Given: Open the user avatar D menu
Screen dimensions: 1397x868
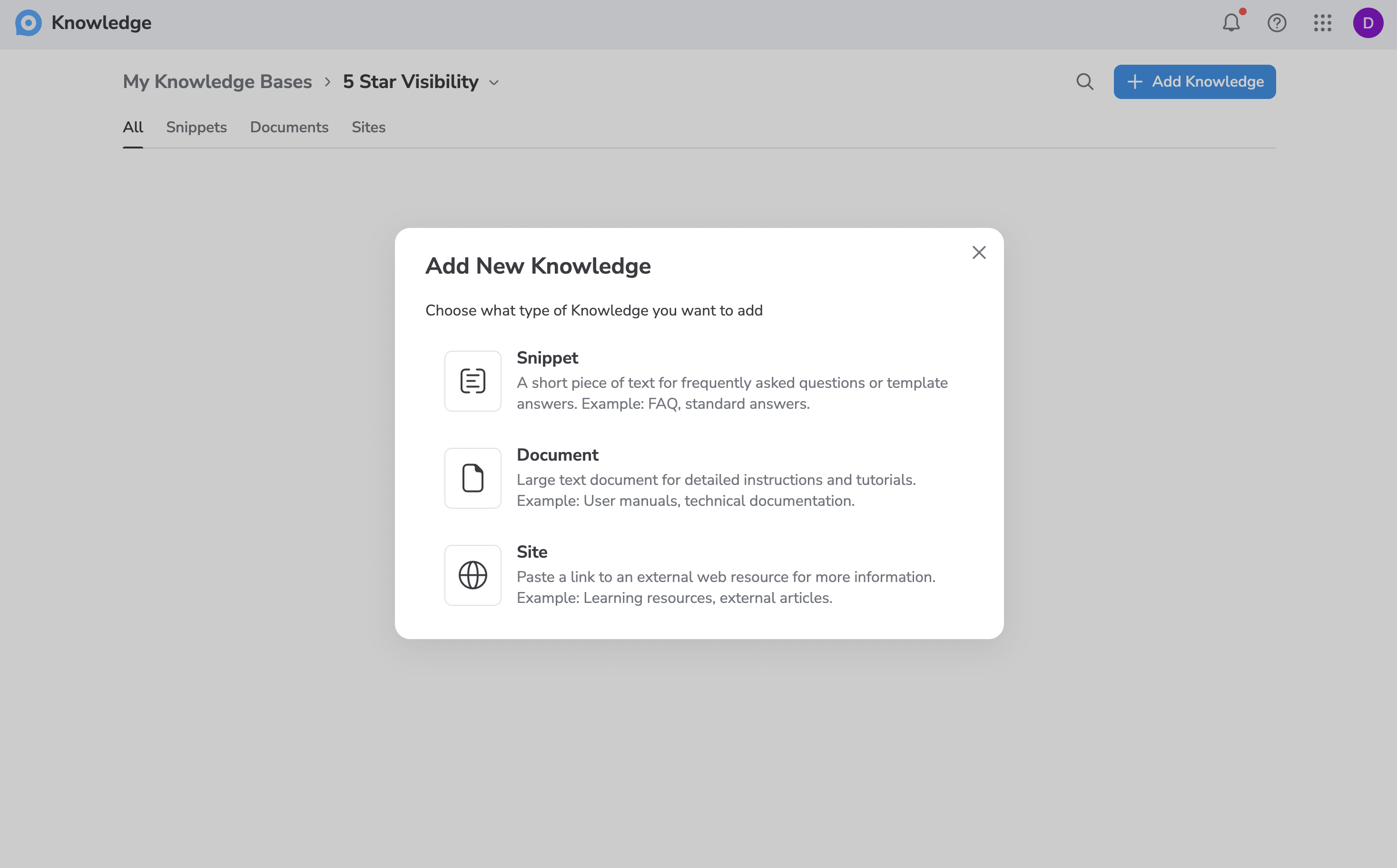Looking at the screenshot, I should (x=1367, y=23).
